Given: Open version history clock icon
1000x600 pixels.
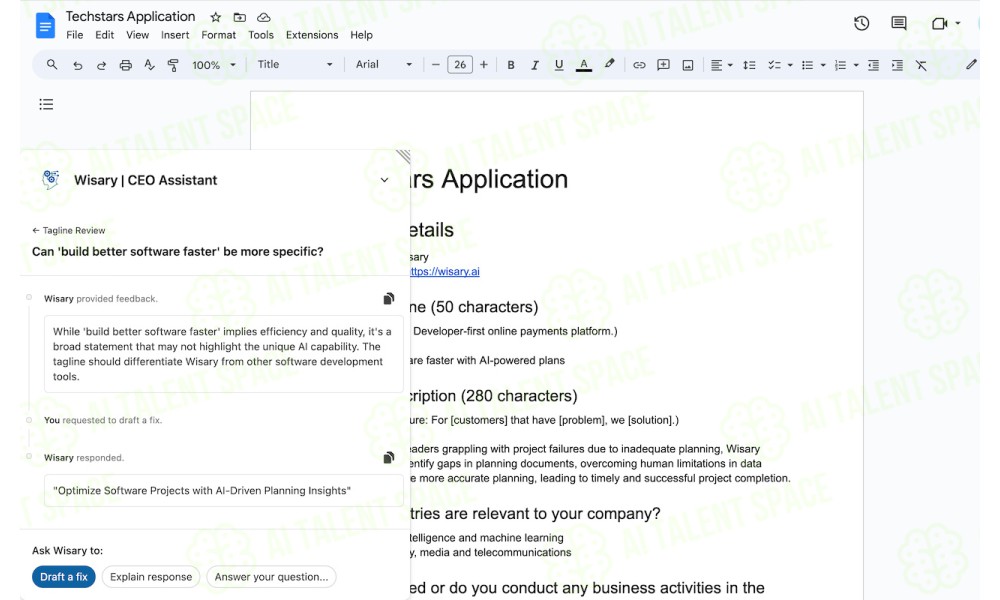Looking at the screenshot, I should (862, 24).
